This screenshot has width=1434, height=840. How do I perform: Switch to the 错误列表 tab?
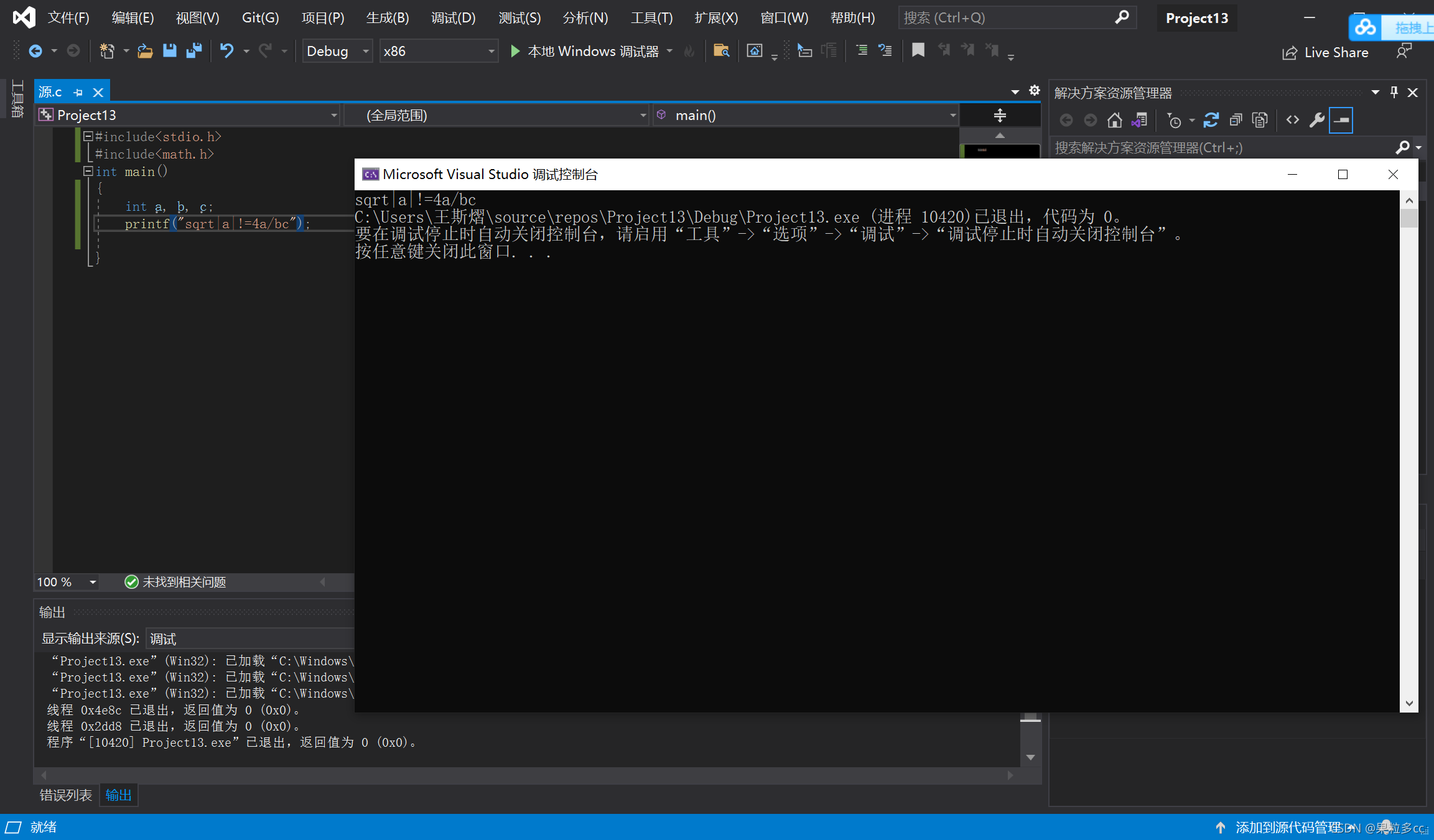point(65,795)
